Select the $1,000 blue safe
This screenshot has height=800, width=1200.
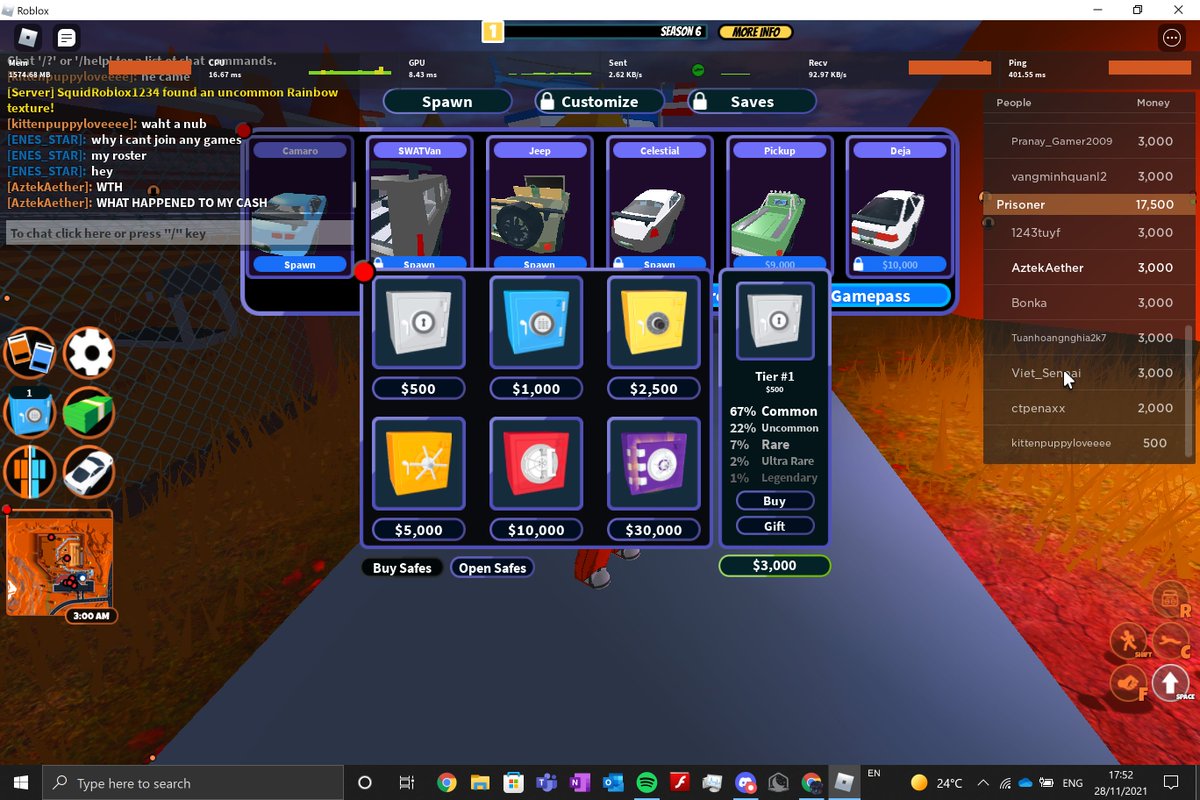click(536, 323)
